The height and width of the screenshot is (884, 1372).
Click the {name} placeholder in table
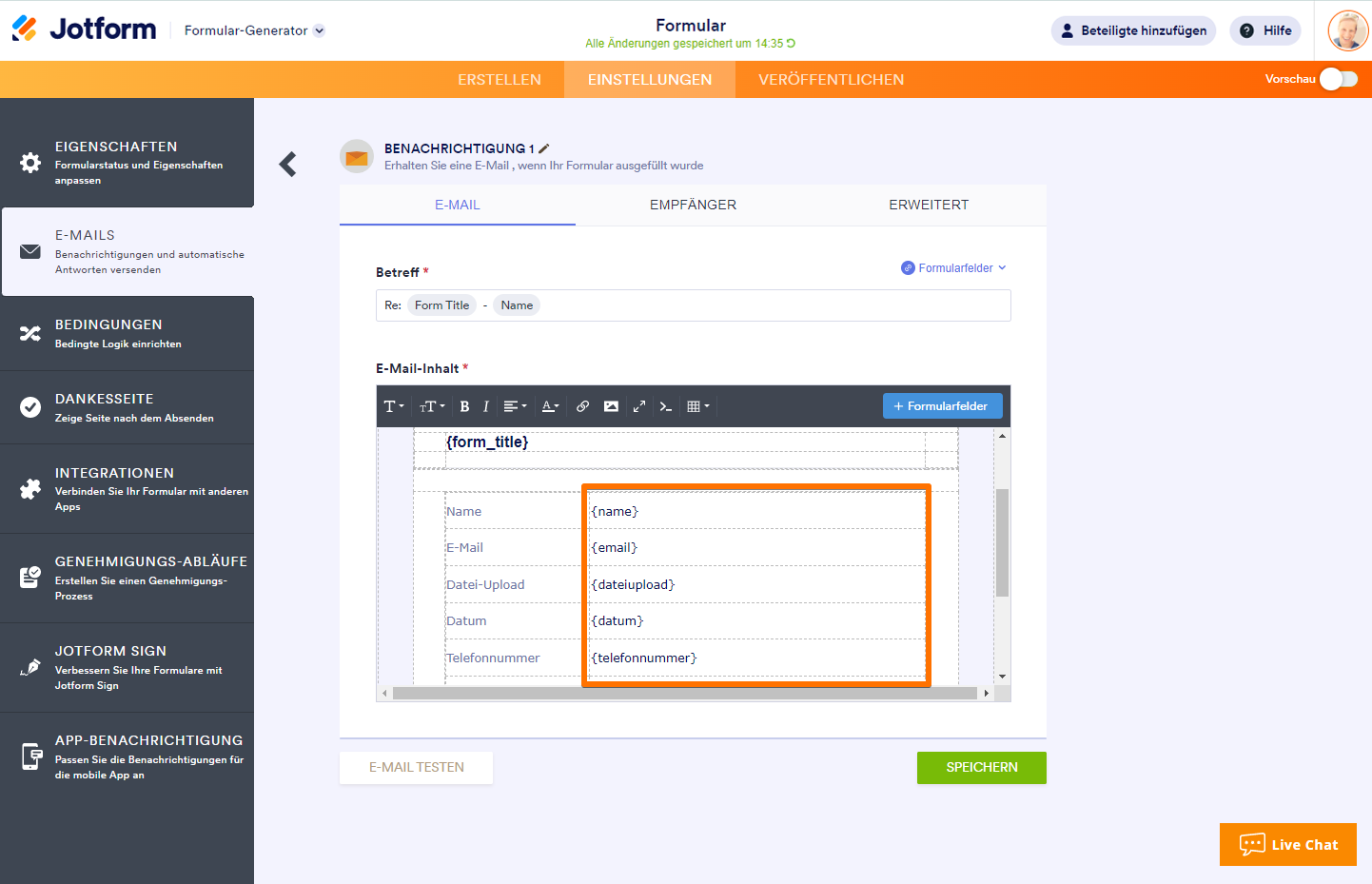pos(615,512)
